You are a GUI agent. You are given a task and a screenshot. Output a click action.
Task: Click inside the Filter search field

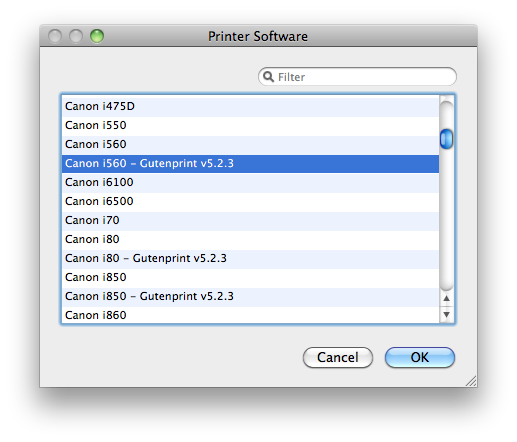point(357,77)
